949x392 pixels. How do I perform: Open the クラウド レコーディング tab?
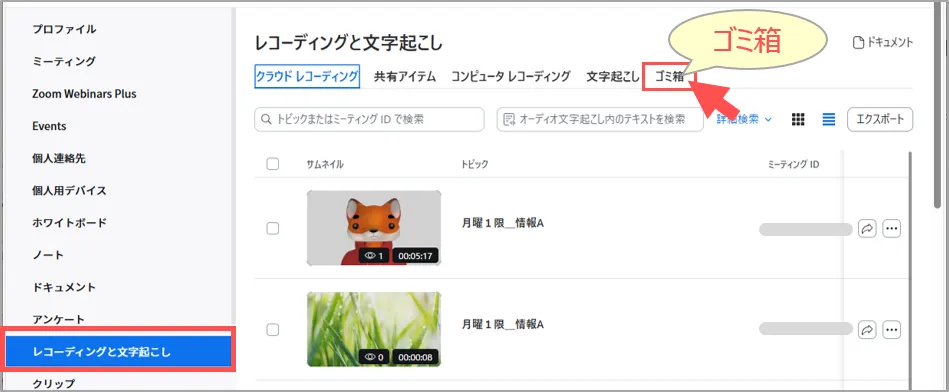pos(307,77)
